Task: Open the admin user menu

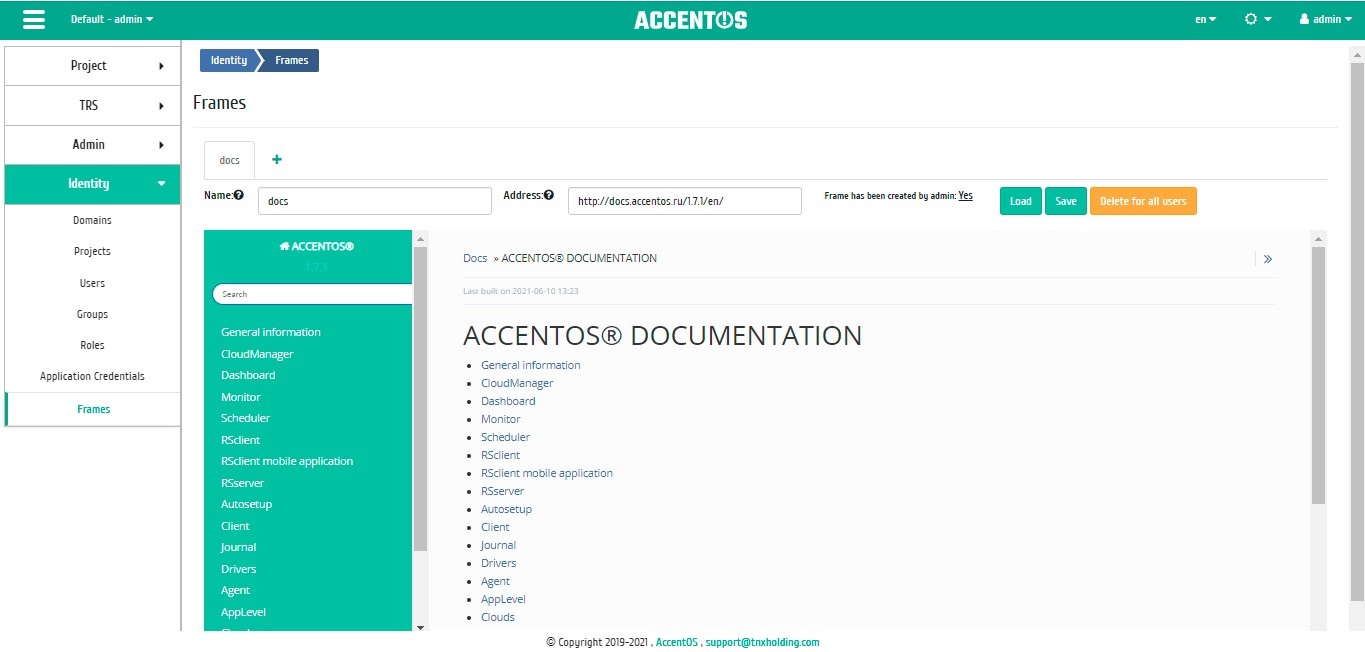Action: coord(1325,19)
